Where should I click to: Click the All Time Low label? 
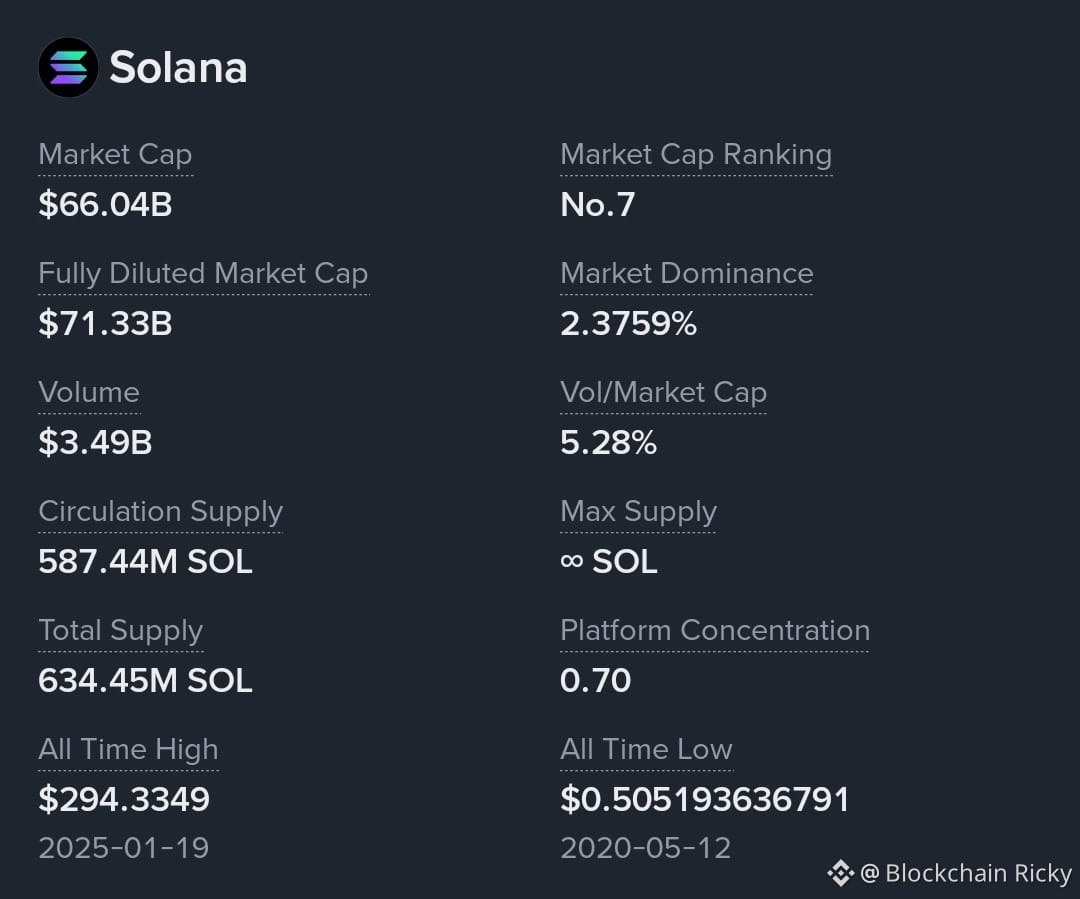click(x=647, y=750)
